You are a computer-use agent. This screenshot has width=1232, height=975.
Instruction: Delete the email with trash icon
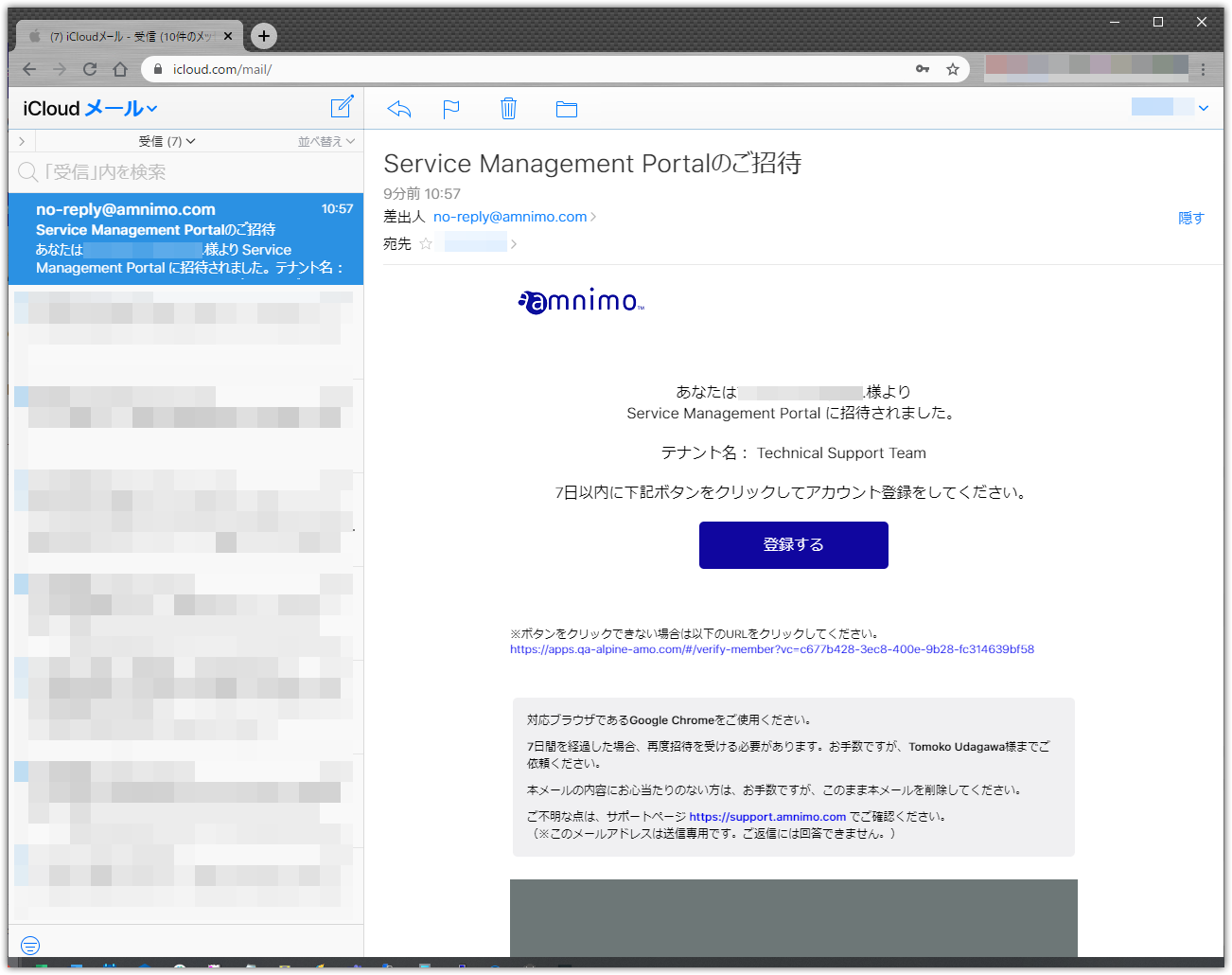(x=508, y=109)
